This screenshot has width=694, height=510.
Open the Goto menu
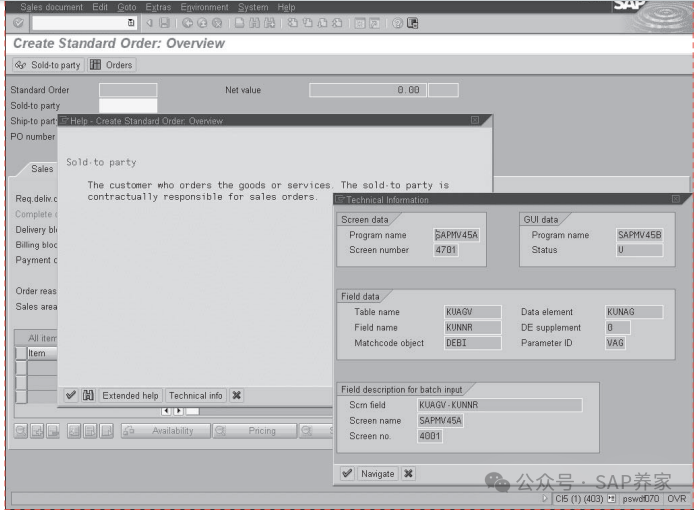tap(127, 7)
